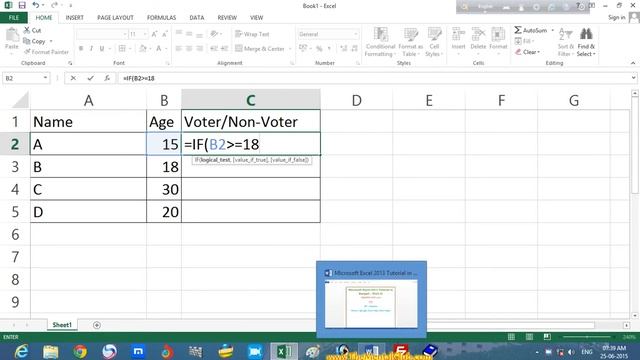Click the formula bar Cancel X icon
Screen dimensions: 640x360
73,78
